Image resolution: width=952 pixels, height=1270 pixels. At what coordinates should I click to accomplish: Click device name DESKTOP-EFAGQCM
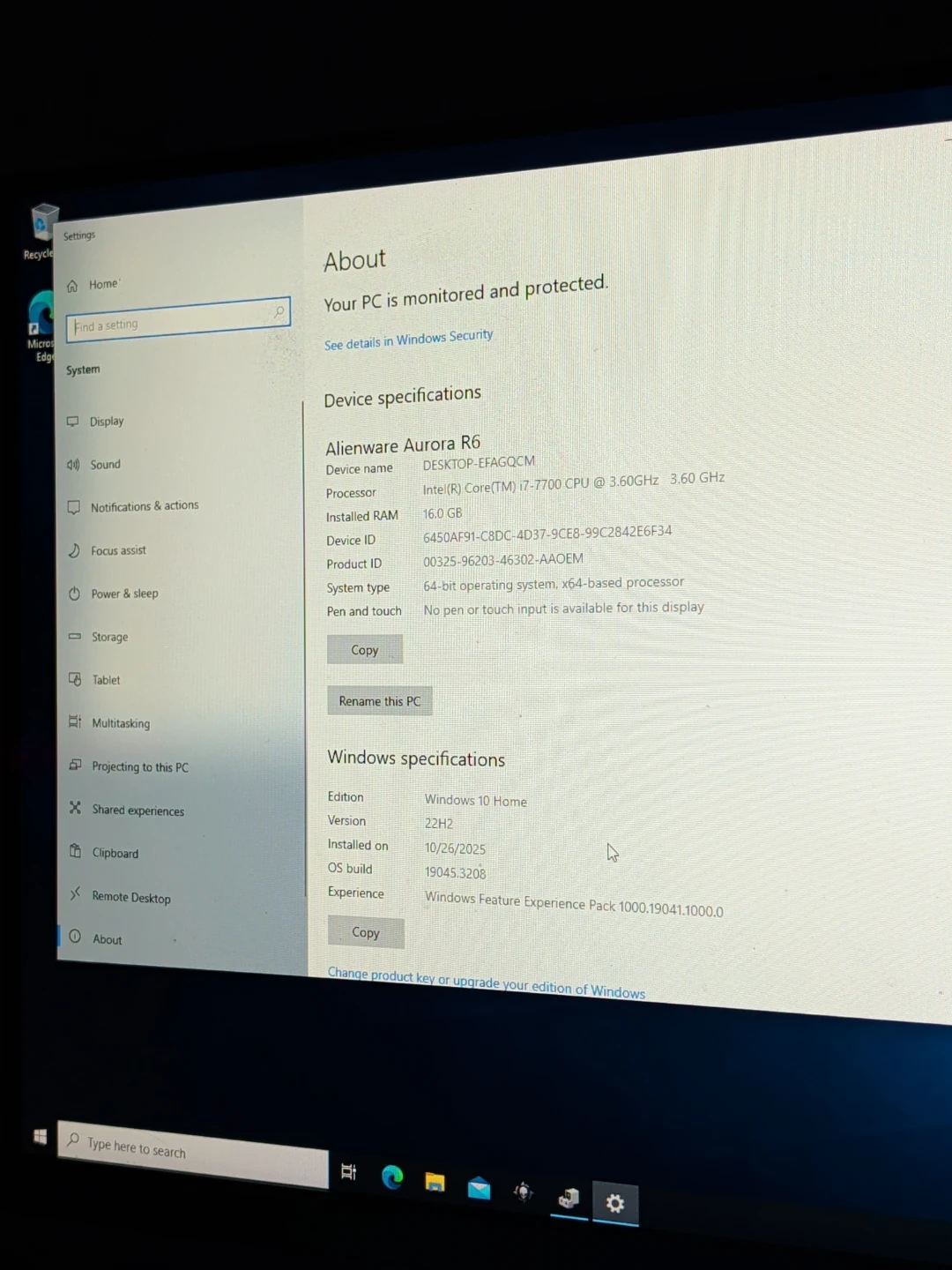click(479, 463)
